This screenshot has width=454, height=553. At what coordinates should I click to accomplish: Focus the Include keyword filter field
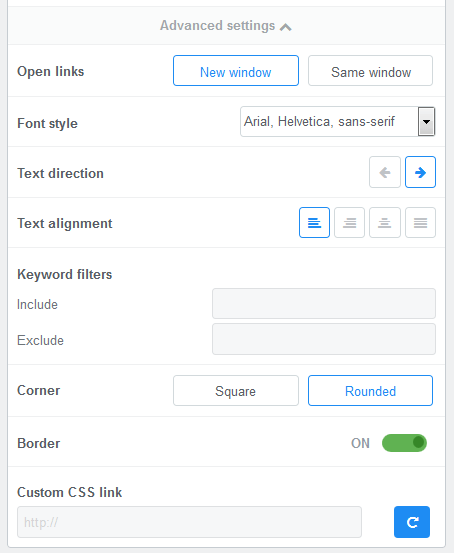[324, 304]
